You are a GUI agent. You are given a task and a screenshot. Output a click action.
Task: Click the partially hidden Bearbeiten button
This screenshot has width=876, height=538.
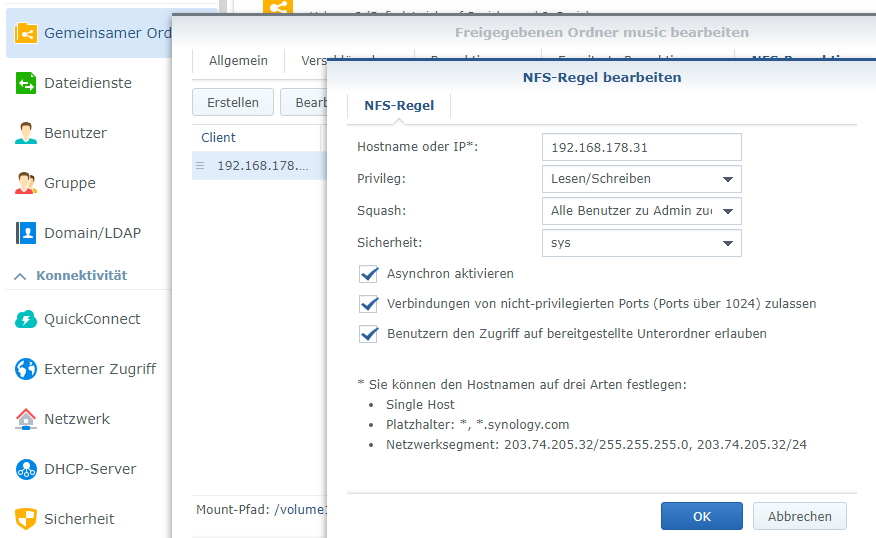304,102
